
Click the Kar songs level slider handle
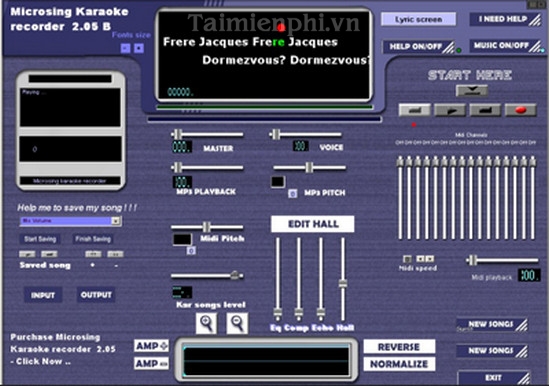(x=235, y=276)
